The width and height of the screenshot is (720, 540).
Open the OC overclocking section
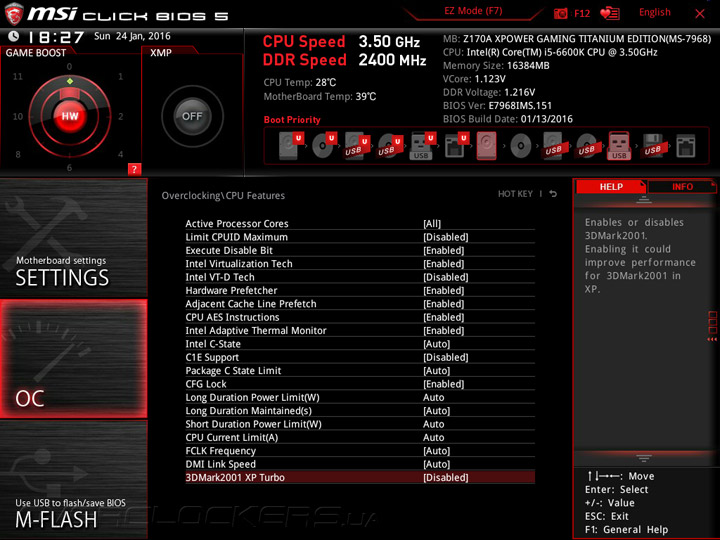(x=73, y=359)
